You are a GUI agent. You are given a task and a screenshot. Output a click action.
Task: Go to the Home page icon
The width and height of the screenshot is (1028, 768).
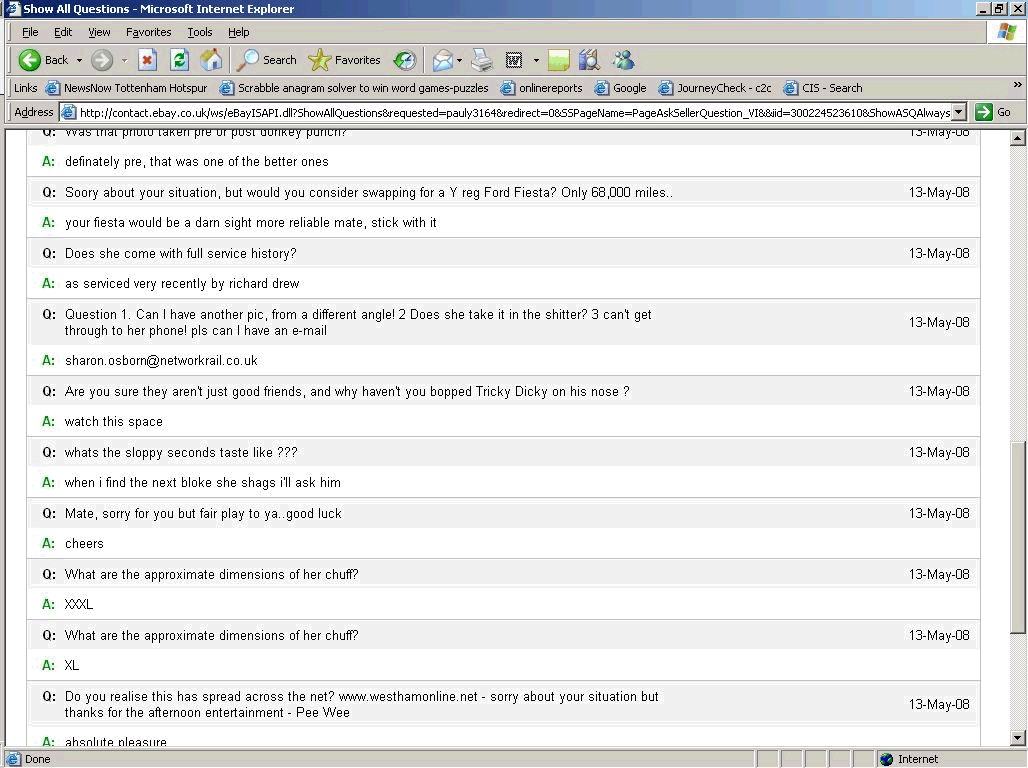pos(211,60)
